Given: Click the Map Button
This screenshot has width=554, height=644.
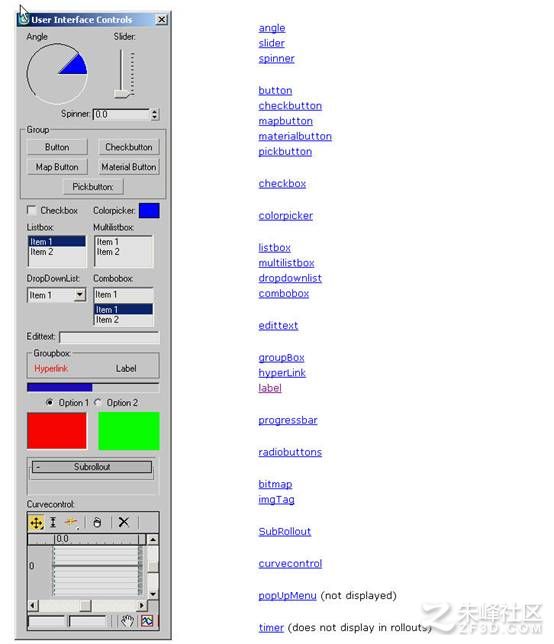Looking at the screenshot, I should pyautogui.click(x=57, y=167).
